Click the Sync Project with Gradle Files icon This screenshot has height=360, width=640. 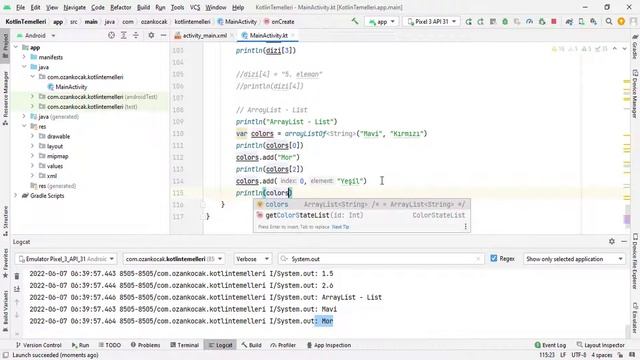tap(569, 22)
